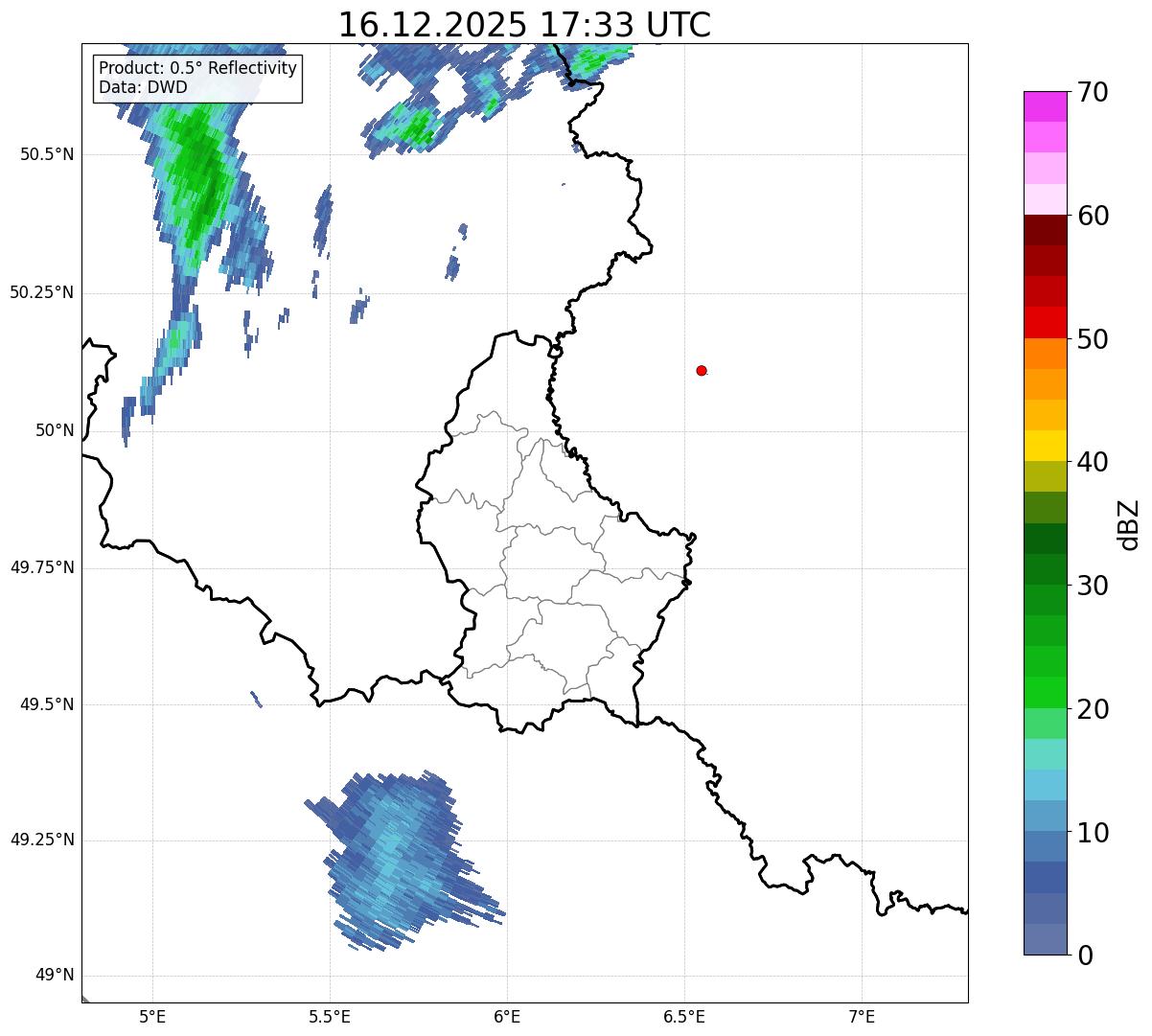
Task: Click the magenta top colorbar segment
Action: pyautogui.click(x=1046, y=106)
